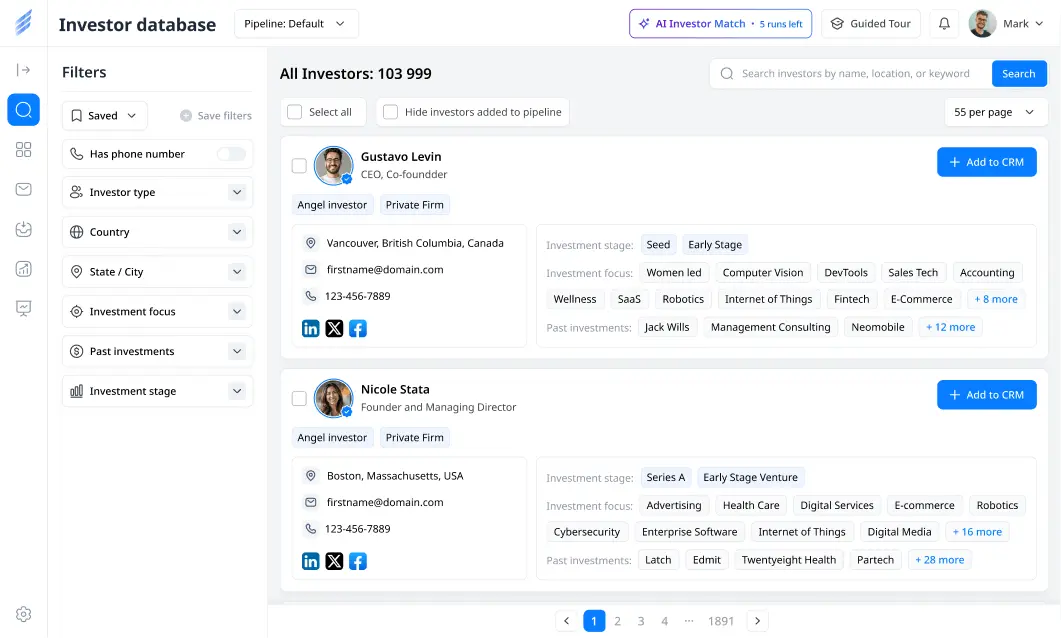Show + 8 more investment focus tags

996,299
